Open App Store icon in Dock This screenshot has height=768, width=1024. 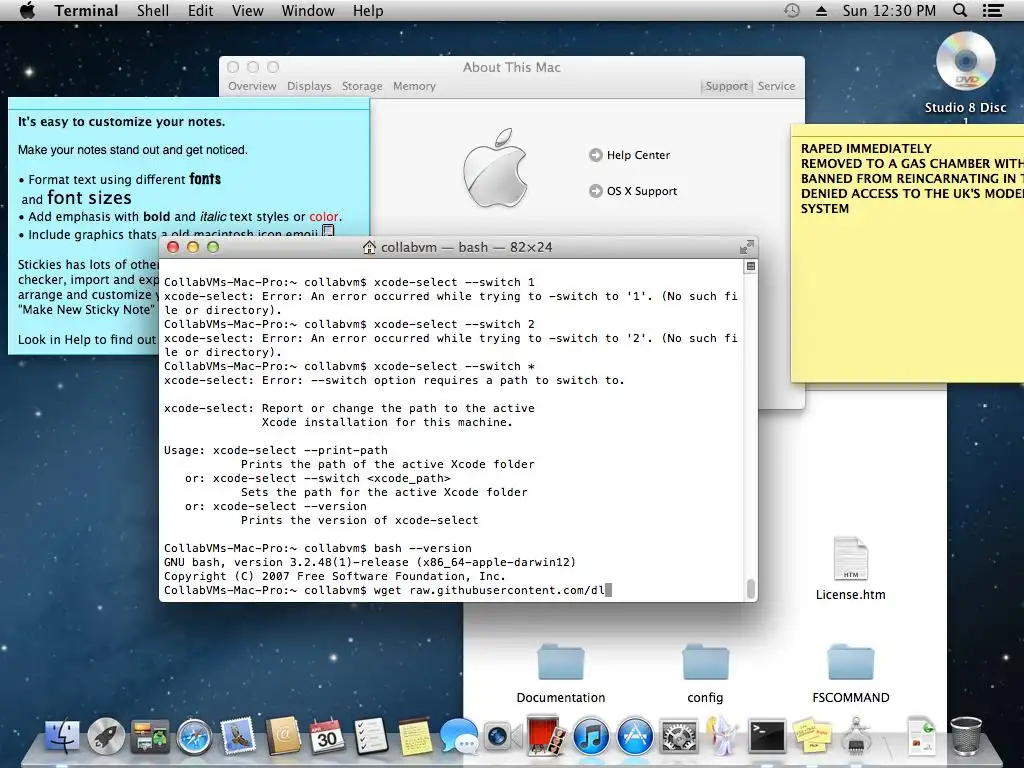pyautogui.click(x=635, y=737)
